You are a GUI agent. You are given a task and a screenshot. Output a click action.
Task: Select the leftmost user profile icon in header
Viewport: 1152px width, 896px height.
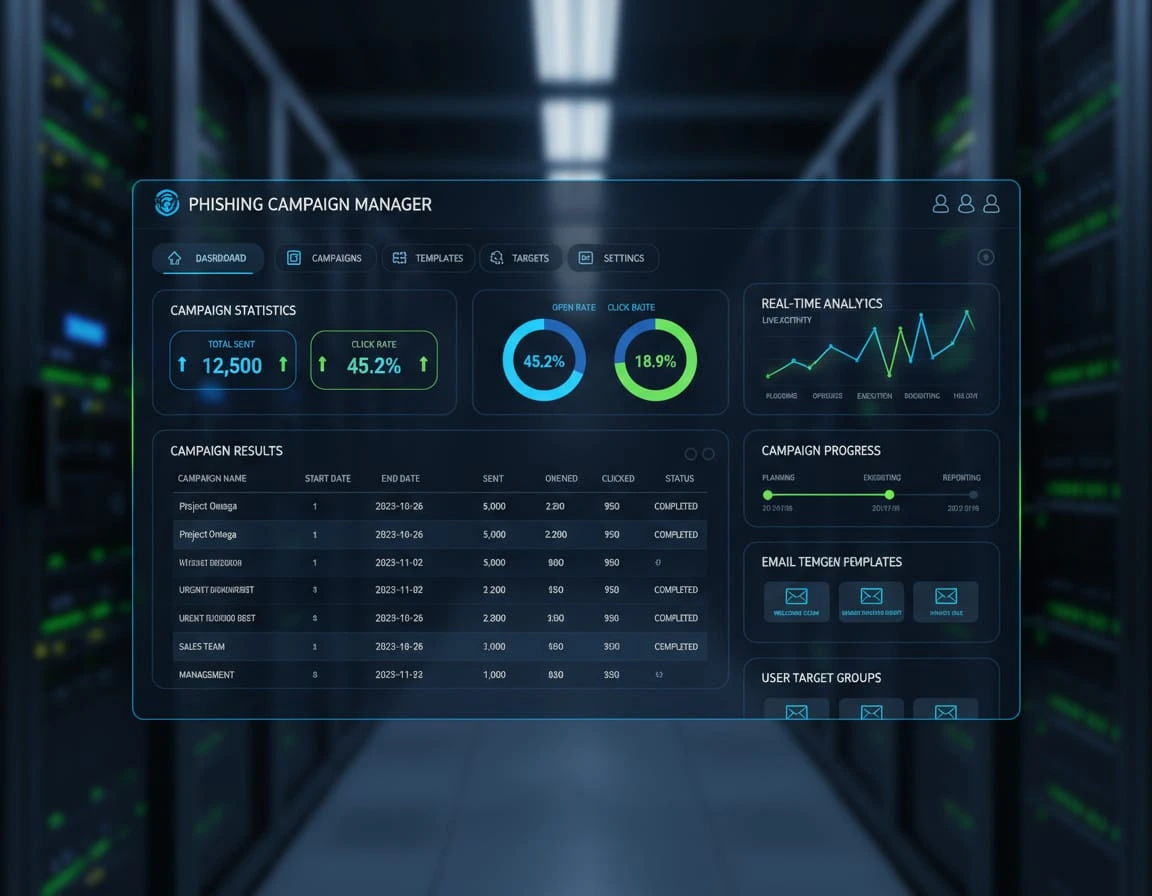point(940,203)
